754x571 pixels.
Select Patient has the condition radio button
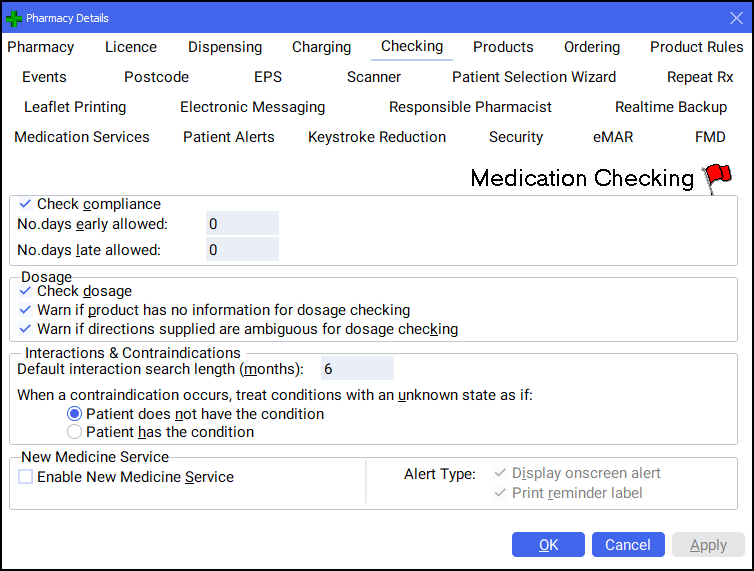74,432
